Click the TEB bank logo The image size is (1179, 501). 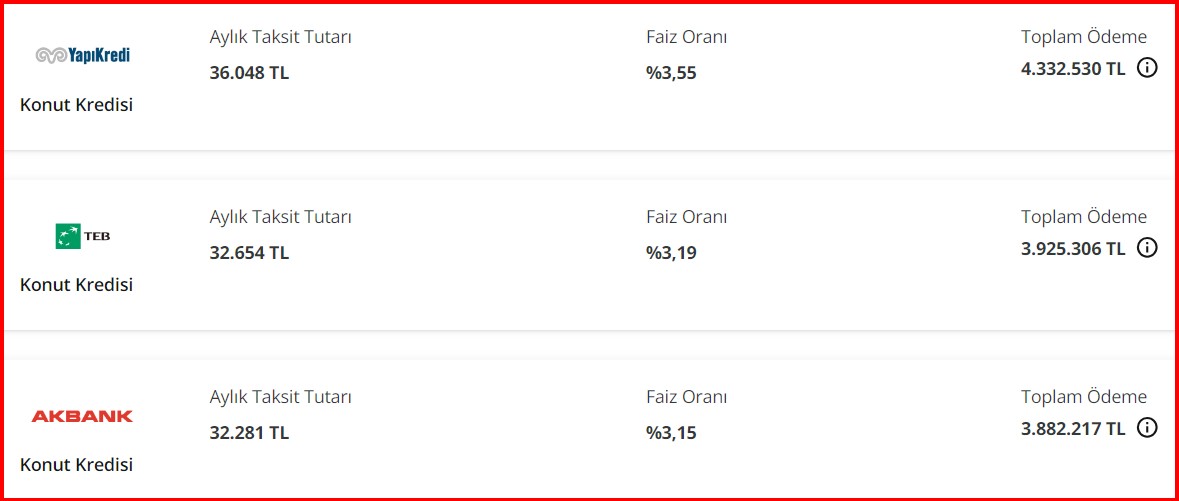coord(83,236)
